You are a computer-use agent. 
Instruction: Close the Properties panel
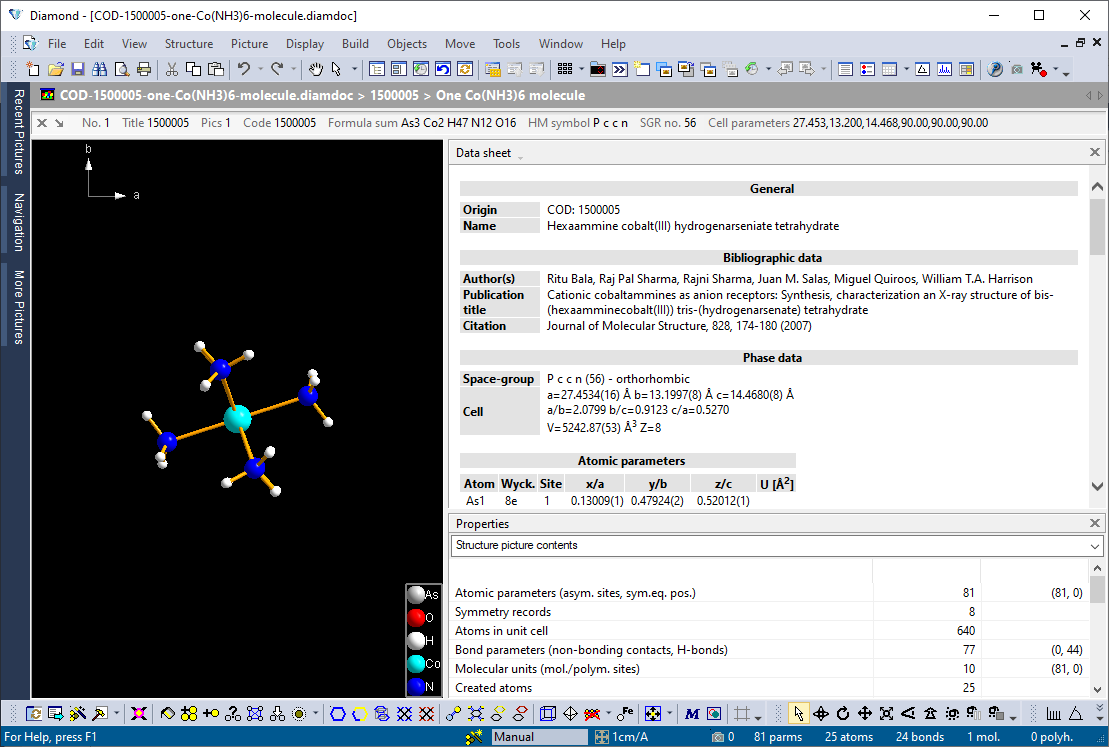pos(1094,522)
